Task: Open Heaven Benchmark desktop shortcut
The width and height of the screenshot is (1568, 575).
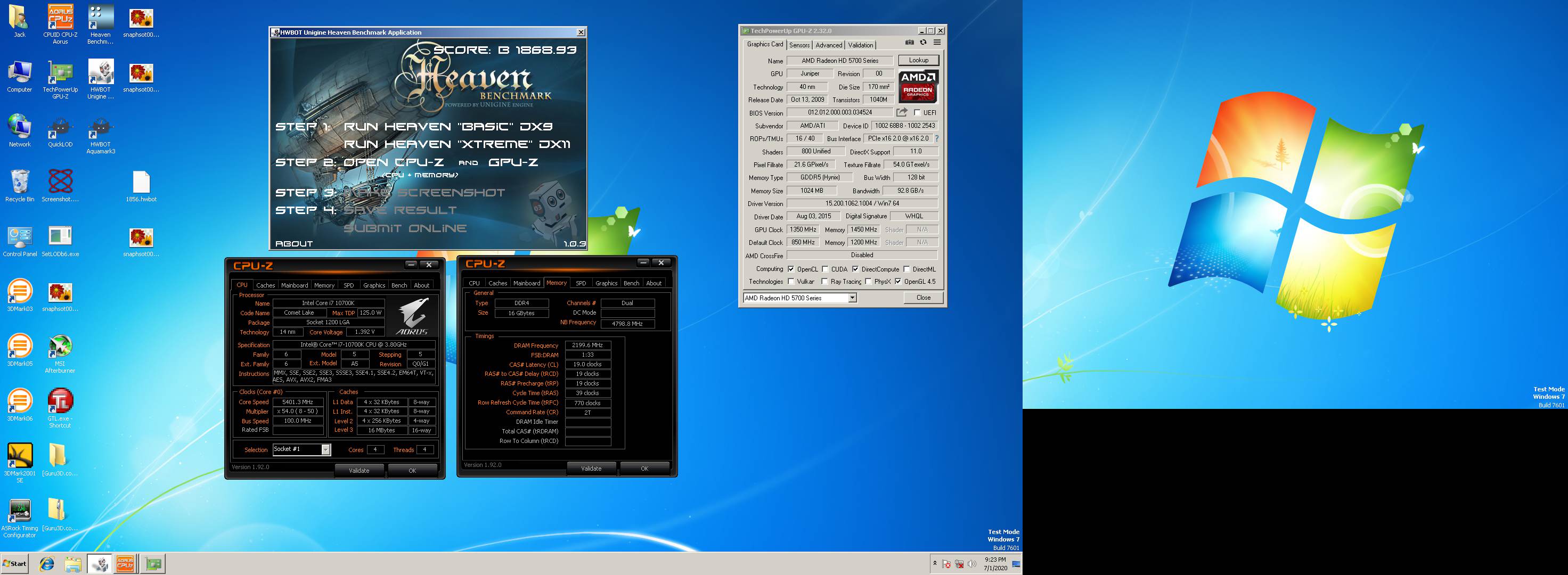Action: coord(101,24)
